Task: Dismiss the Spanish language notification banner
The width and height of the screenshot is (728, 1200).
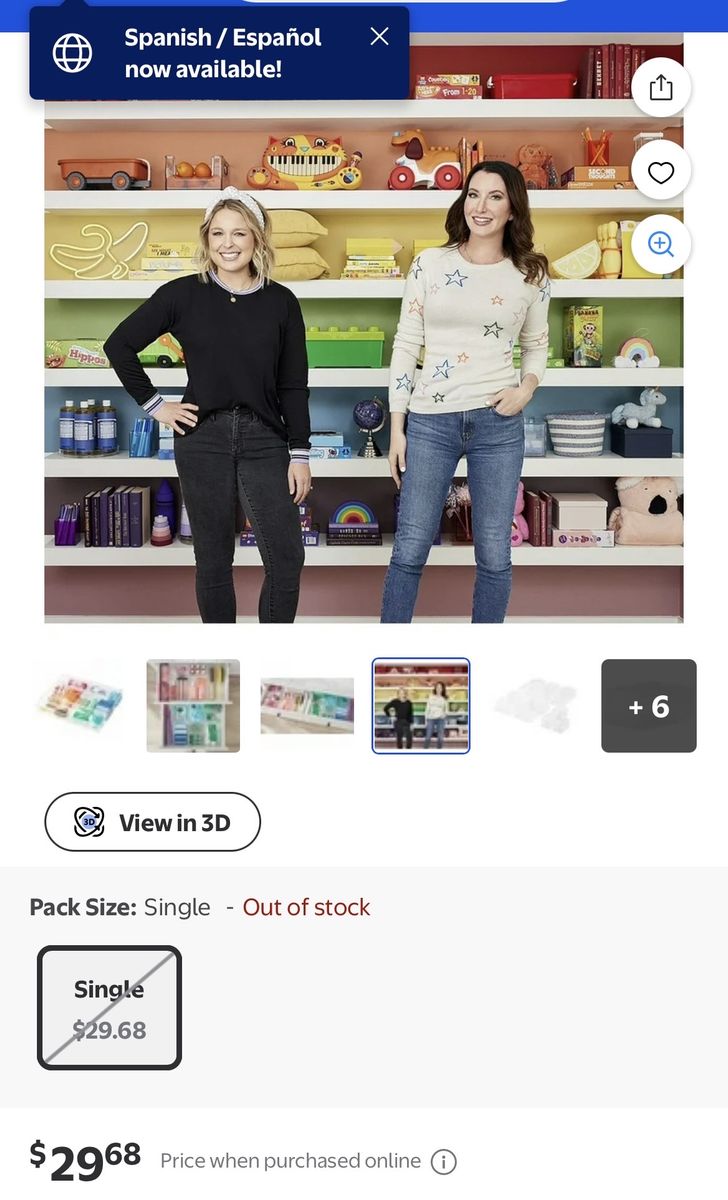Action: pos(379,36)
